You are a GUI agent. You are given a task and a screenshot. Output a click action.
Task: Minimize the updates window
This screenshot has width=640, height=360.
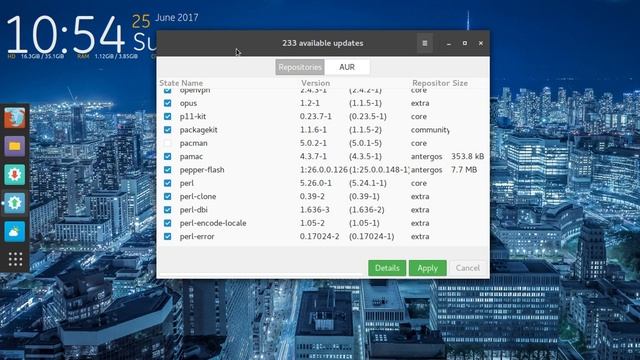pyautogui.click(x=449, y=43)
